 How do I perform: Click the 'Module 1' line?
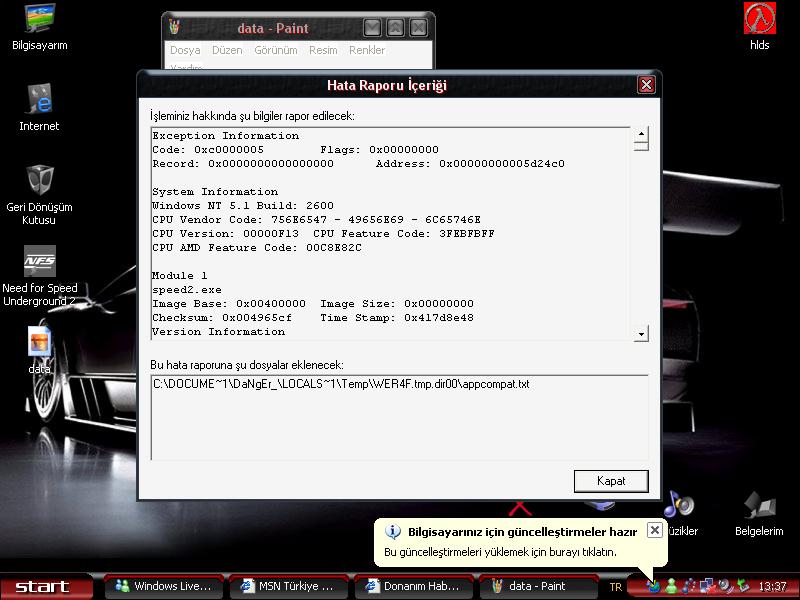(x=180, y=276)
